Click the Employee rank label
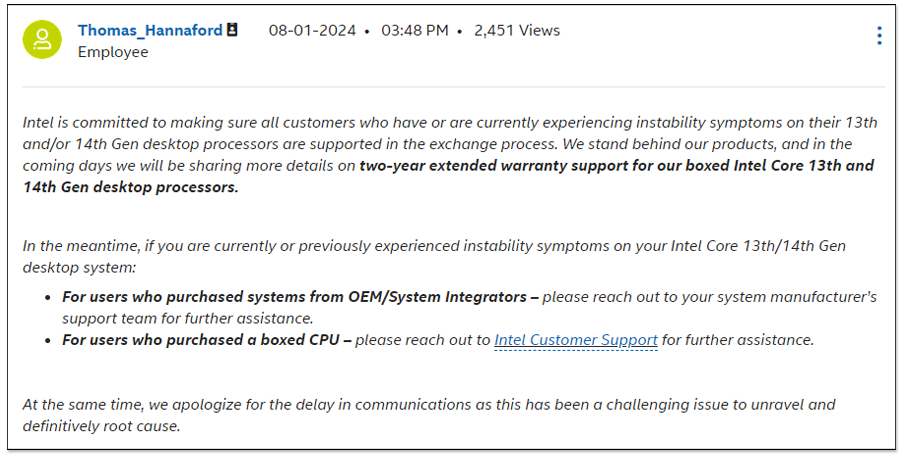Image resolution: width=903 pixels, height=455 pixels. click(113, 52)
